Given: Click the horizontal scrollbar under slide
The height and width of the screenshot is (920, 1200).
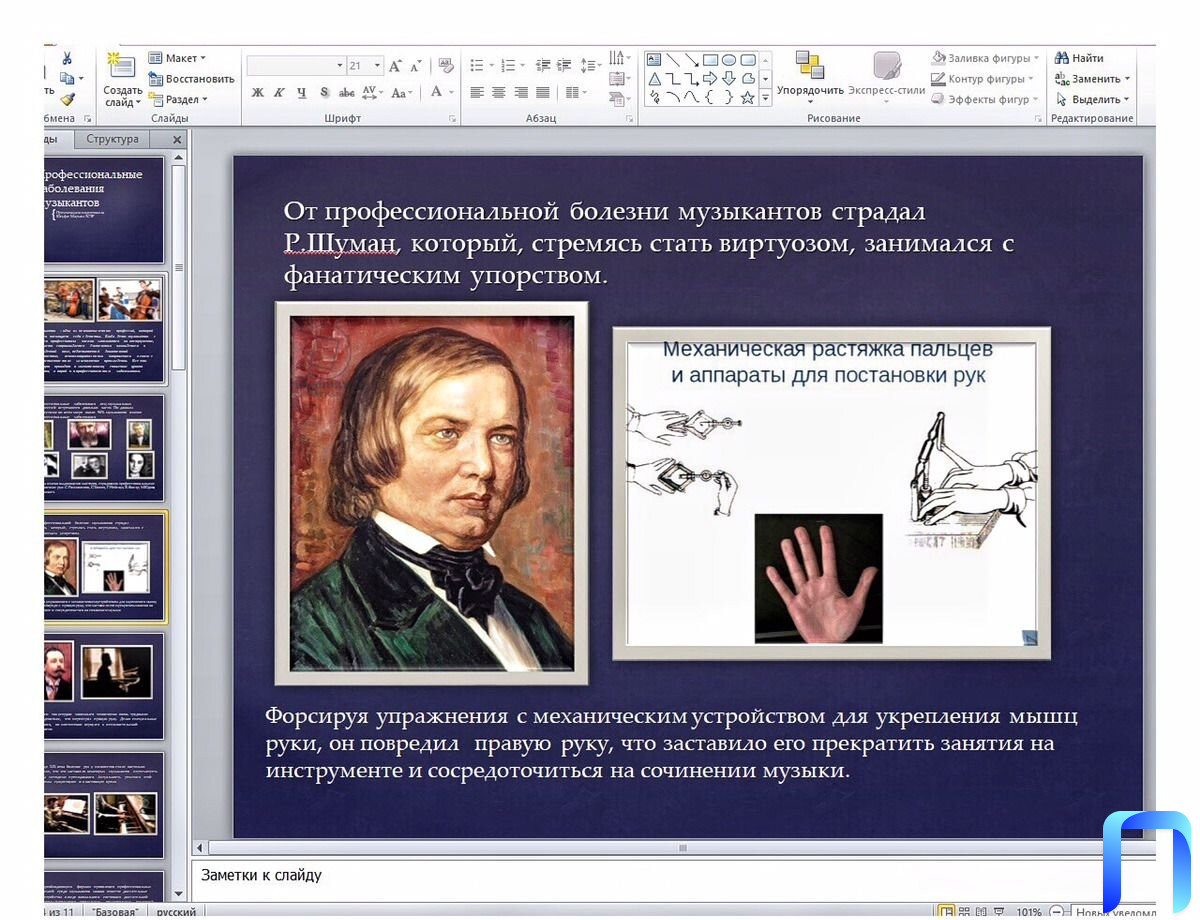Looking at the screenshot, I should [683, 848].
